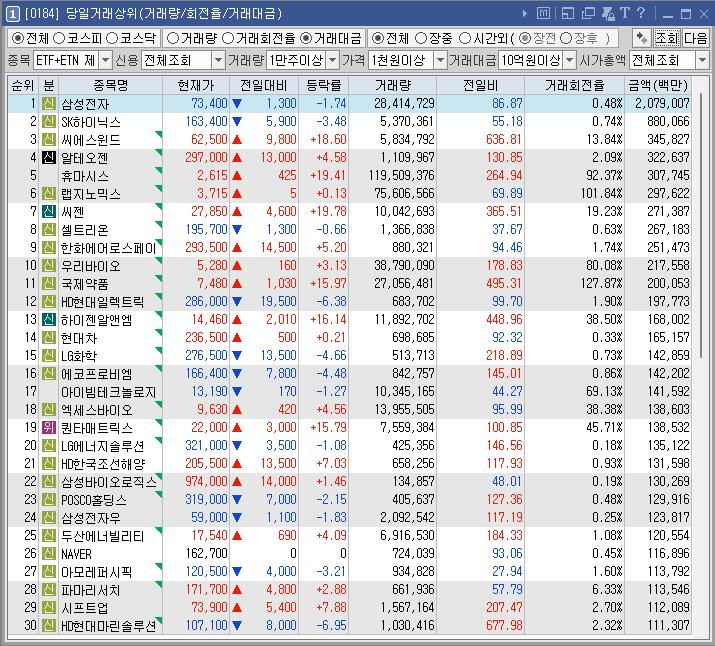This screenshot has width=715, height=646.
Task: Click the 신 badge on 파마리서치 row
Action: click(49, 589)
